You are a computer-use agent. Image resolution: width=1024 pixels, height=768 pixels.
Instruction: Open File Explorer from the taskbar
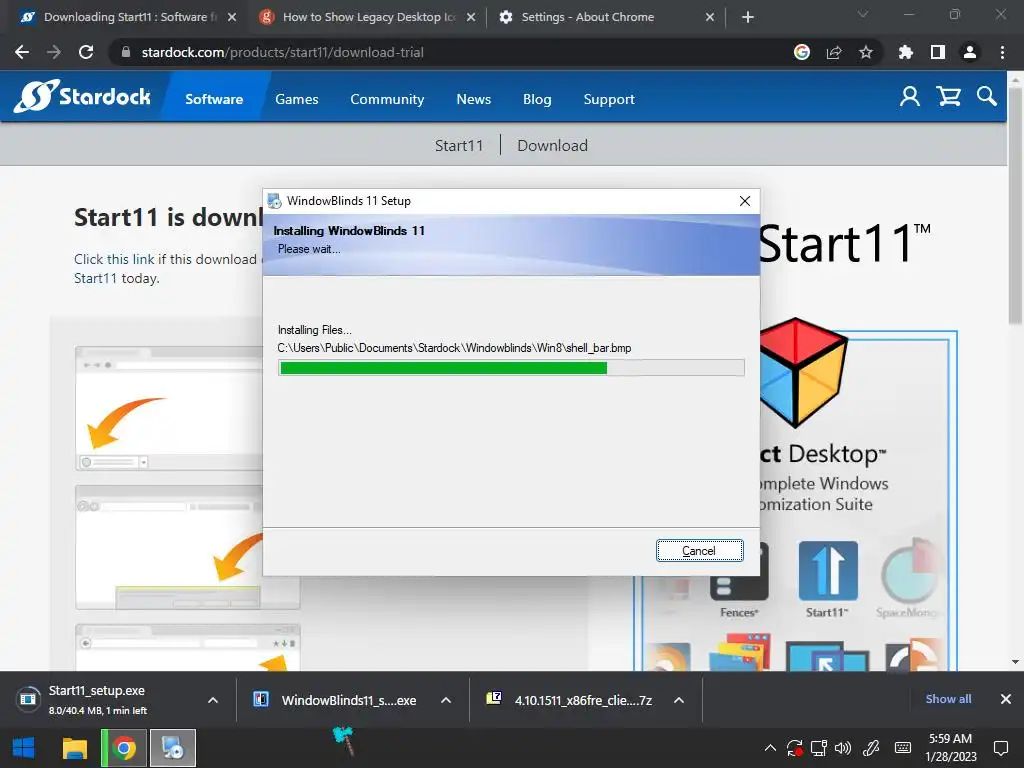click(x=74, y=748)
